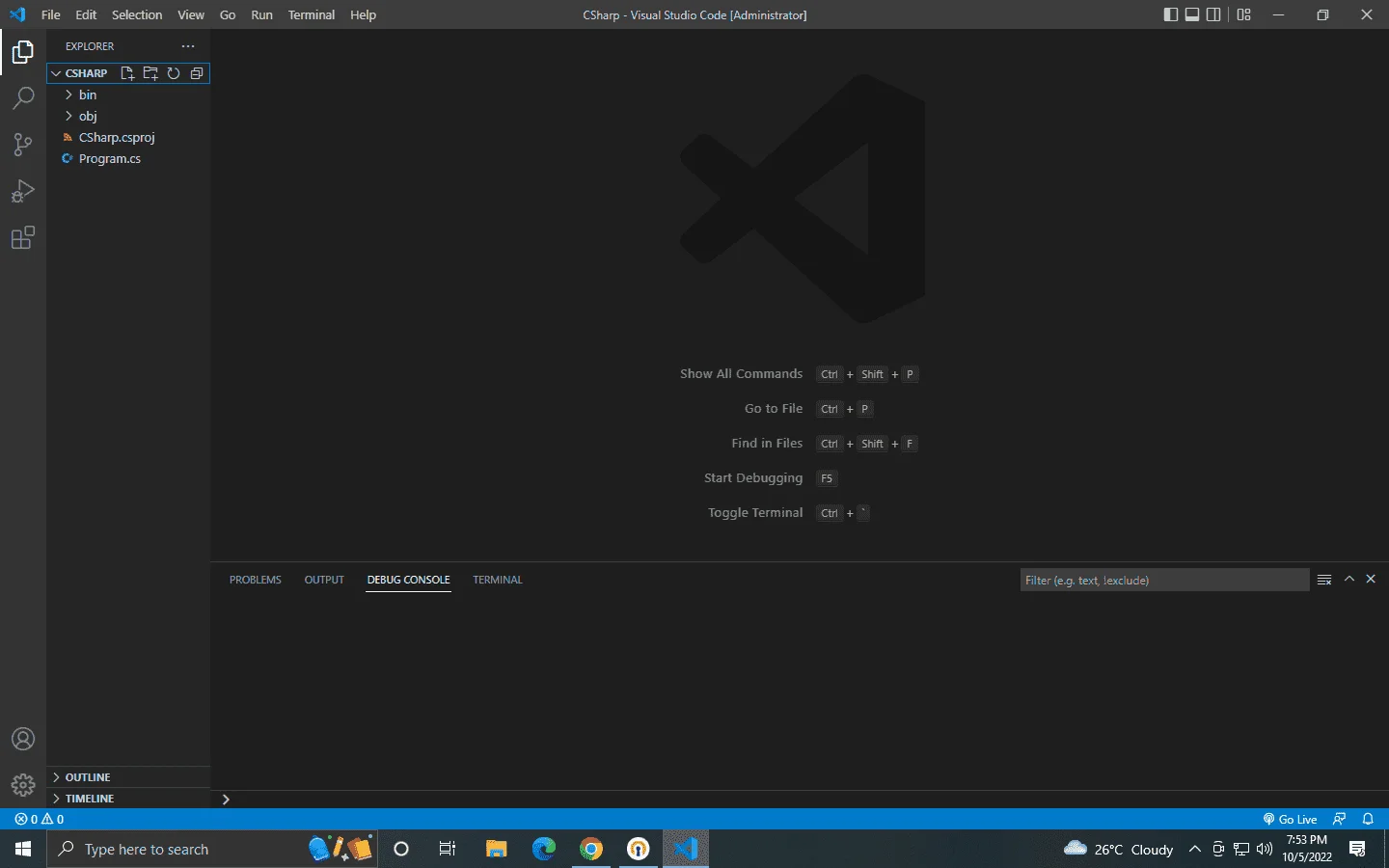The height and width of the screenshot is (868, 1389).
Task: Toggle the bottom panel layout icon
Action: tap(1192, 14)
